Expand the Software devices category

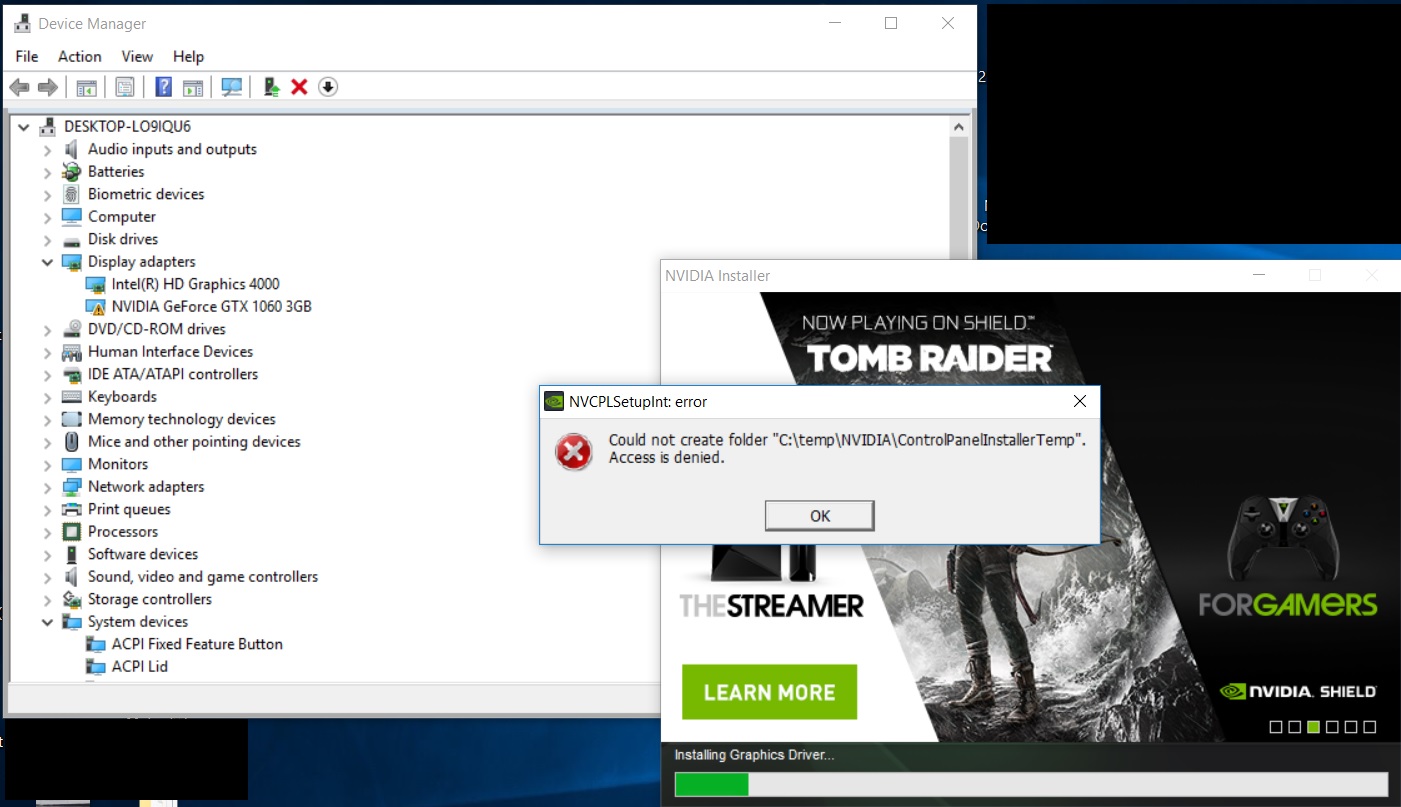pos(47,555)
